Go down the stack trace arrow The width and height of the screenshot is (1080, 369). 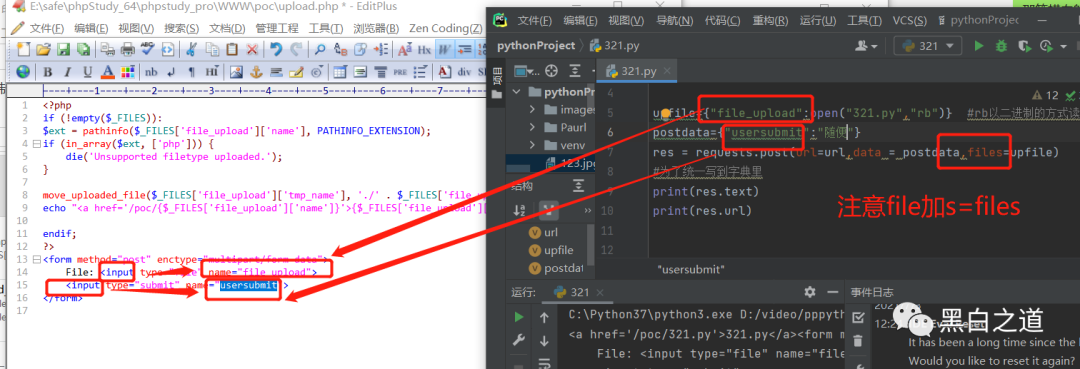tap(544, 341)
